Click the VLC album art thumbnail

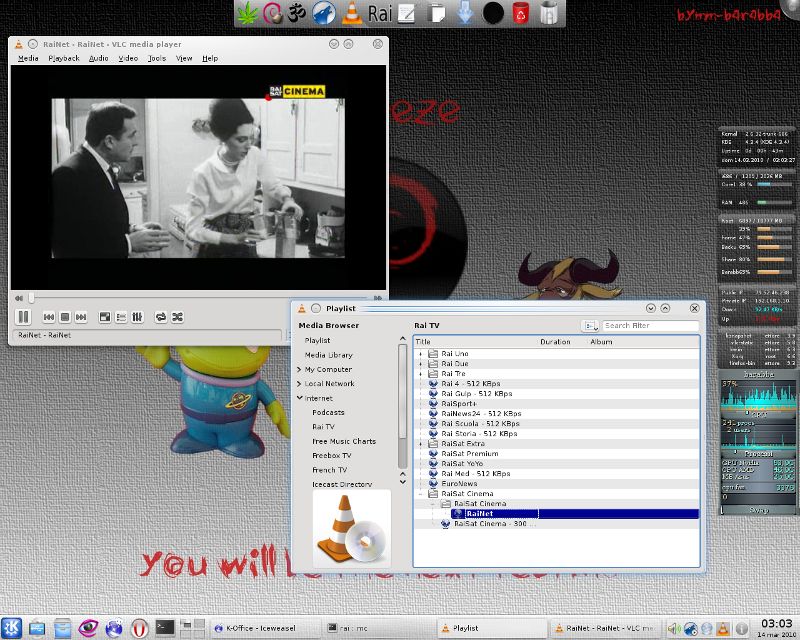click(x=352, y=528)
